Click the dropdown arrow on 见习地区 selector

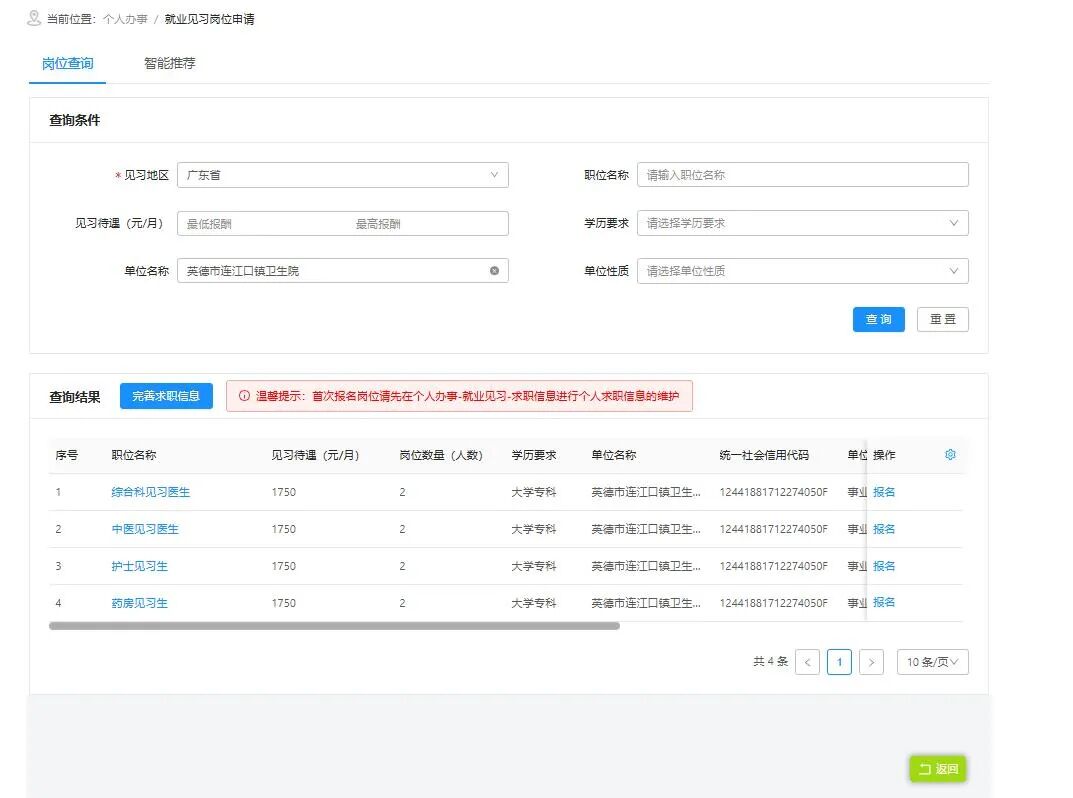click(493, 174)
